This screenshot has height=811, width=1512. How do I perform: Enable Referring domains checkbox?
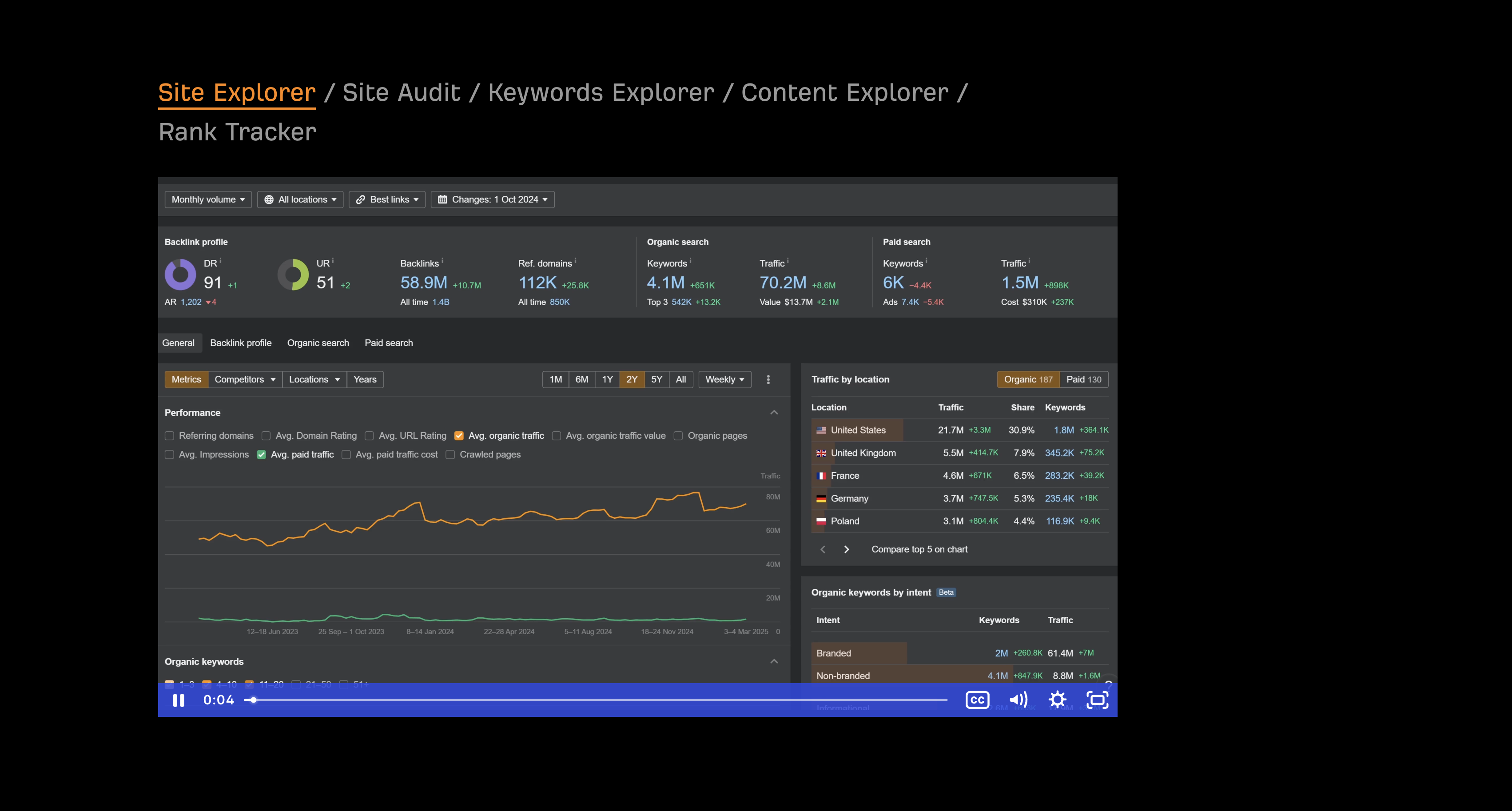click(170, 436)
